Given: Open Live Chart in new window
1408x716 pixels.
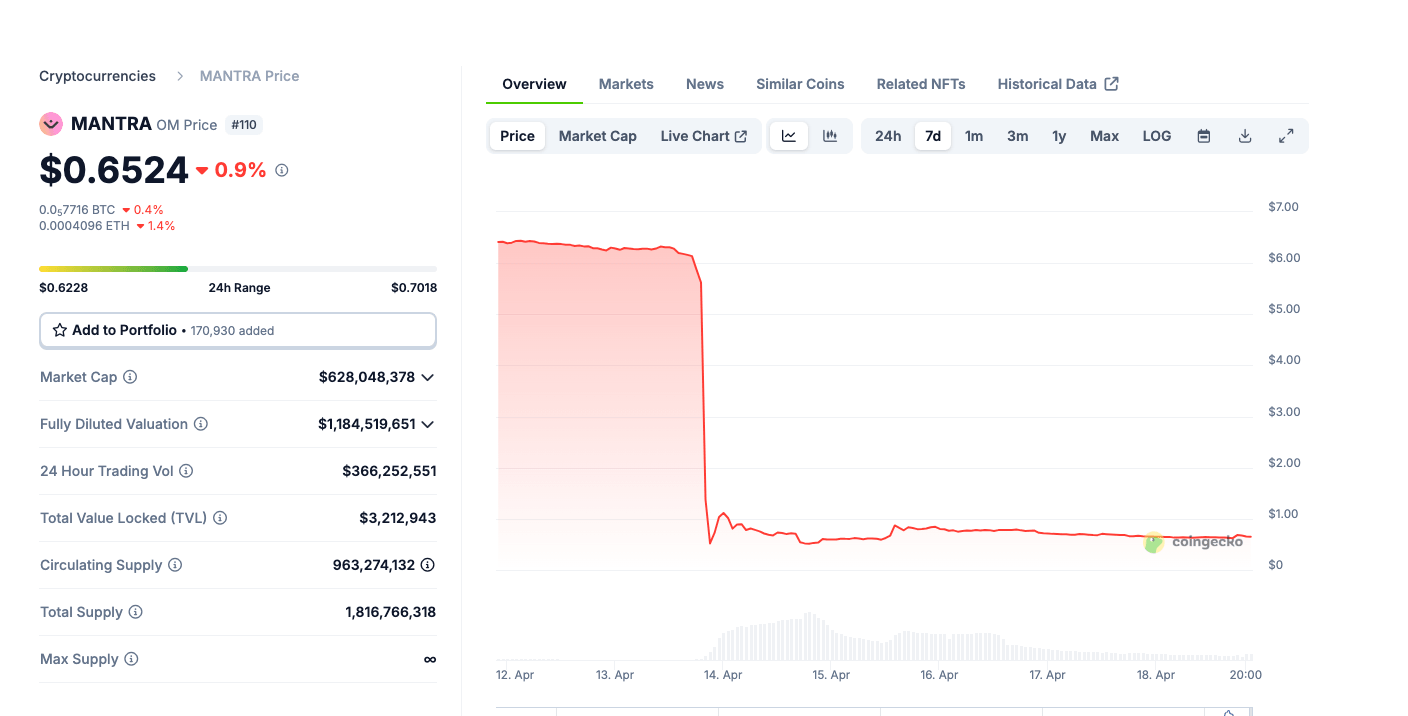Looking at the screenshot, I should point(705,135).
